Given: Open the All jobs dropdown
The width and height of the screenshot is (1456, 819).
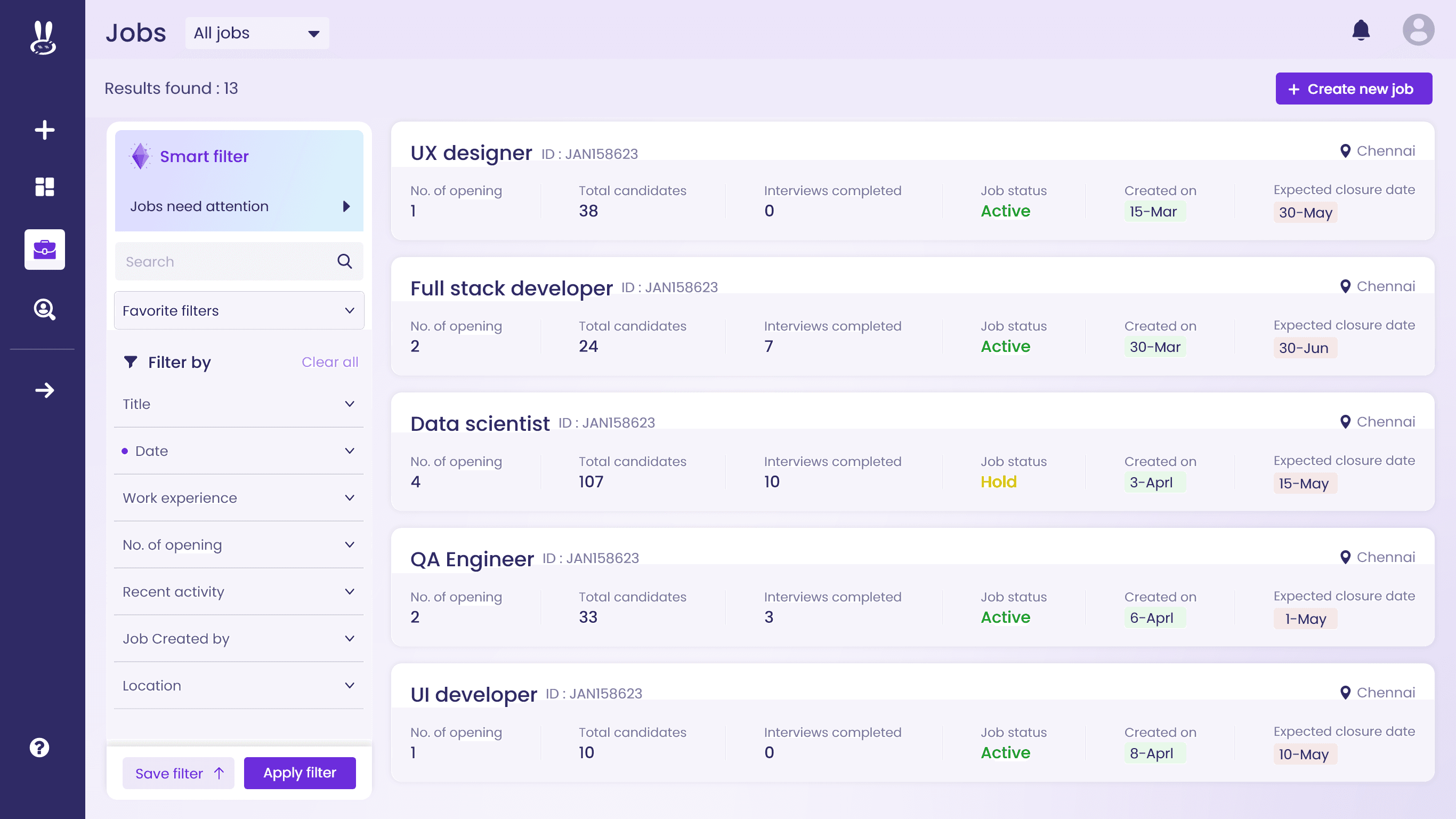Looking at the screenshot, I should click(256, 34).
